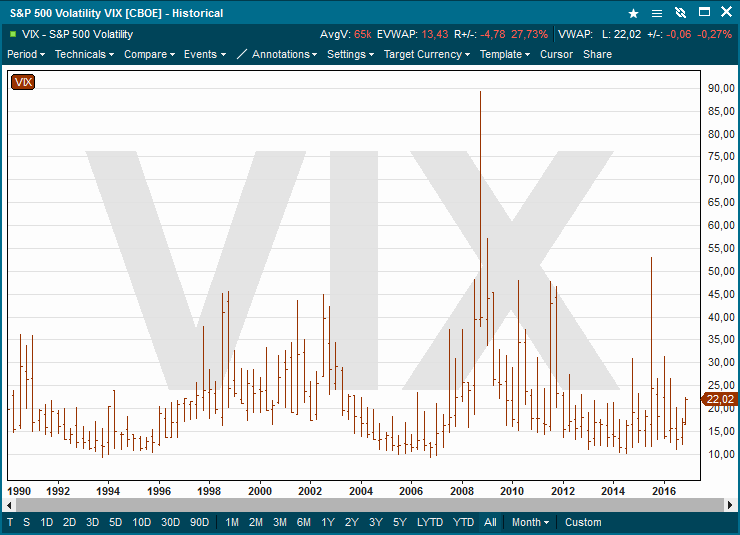Select the 1D time range
The image size is (740, 535).
click(47, 522)
